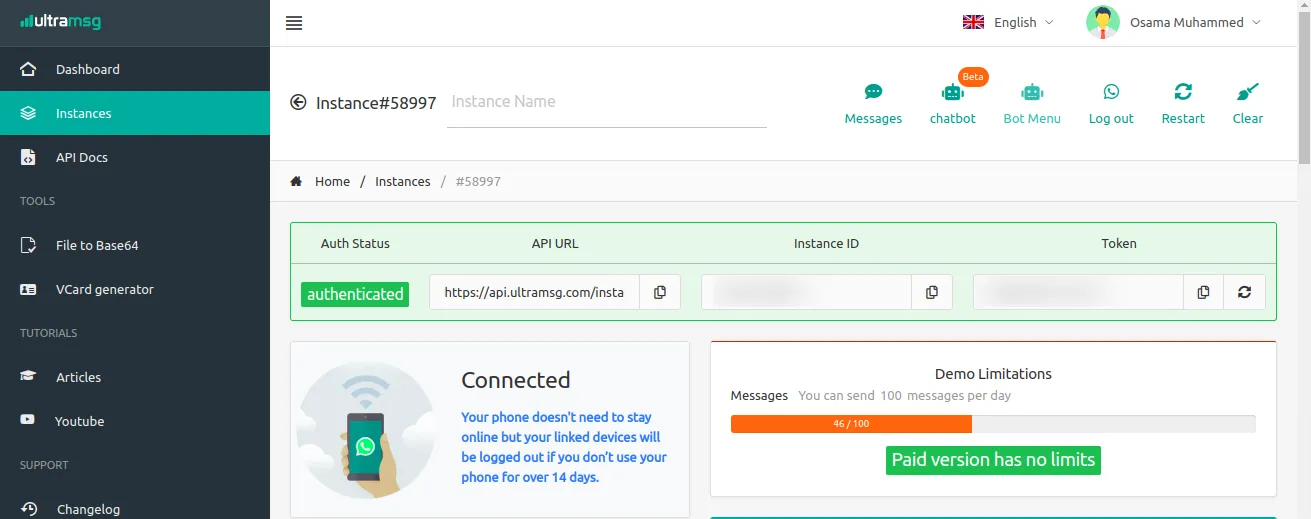
Task: Click the VCard generator card icon
Action: coord(28,289)
